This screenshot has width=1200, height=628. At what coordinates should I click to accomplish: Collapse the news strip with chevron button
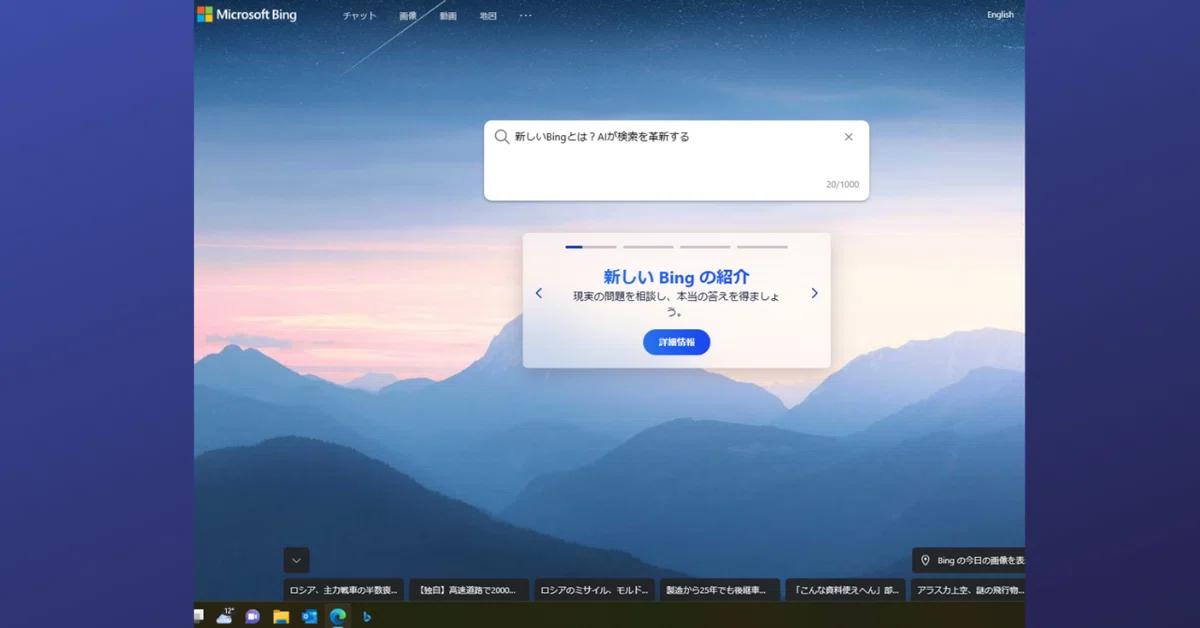[x=296, y=560]
